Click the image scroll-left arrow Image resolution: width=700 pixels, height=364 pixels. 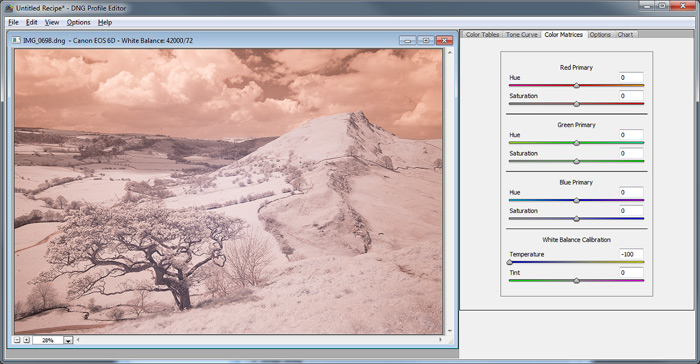(x=79, y=340)
